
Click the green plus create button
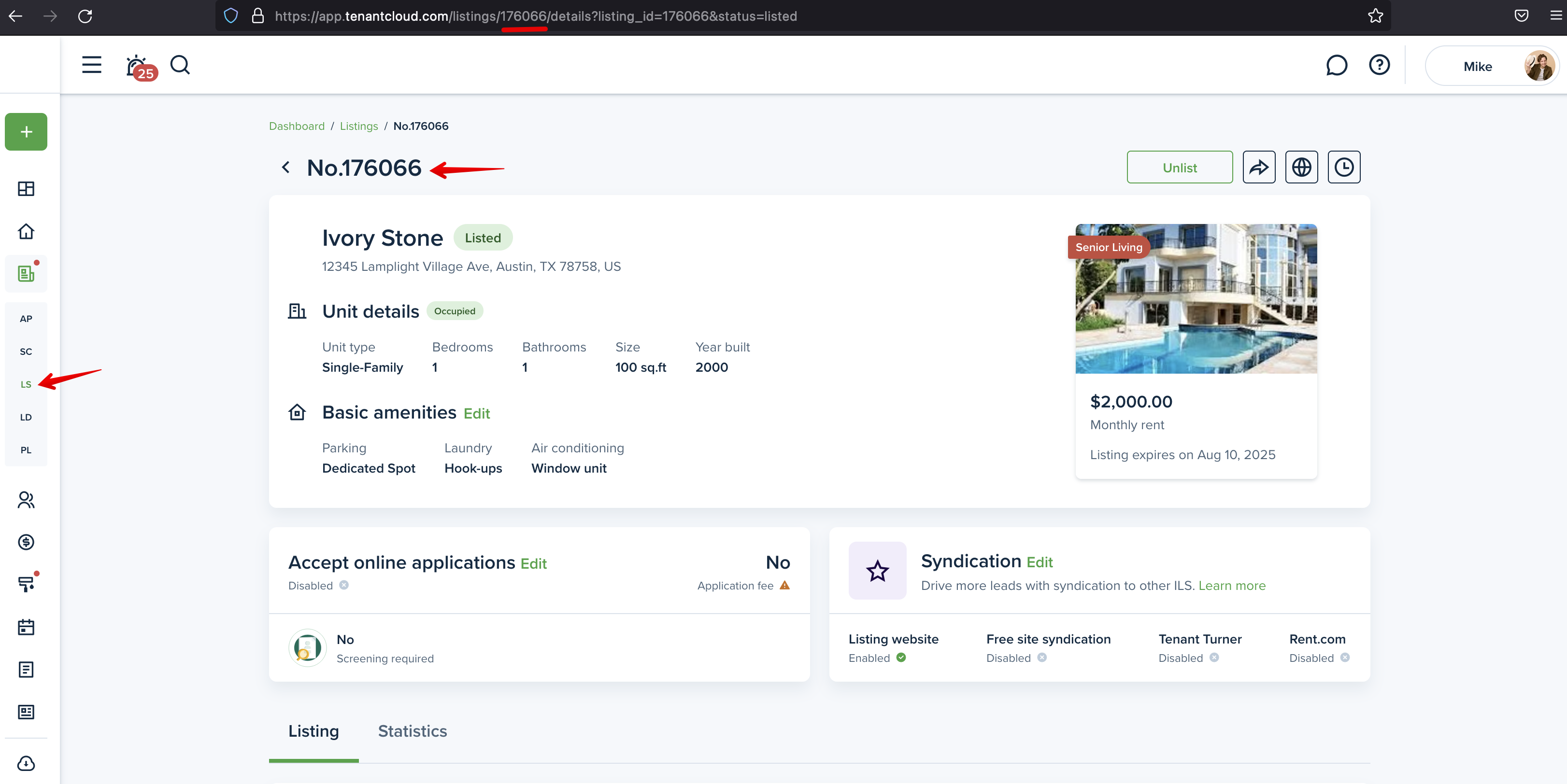[x=26, y=132]
